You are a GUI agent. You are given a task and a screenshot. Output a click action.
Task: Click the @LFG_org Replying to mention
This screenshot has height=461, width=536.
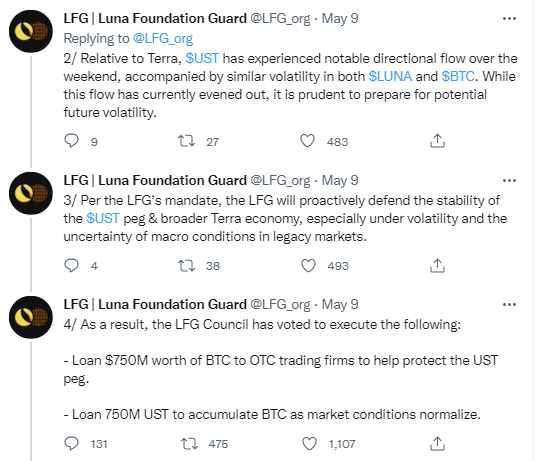(x=163, y=39)
